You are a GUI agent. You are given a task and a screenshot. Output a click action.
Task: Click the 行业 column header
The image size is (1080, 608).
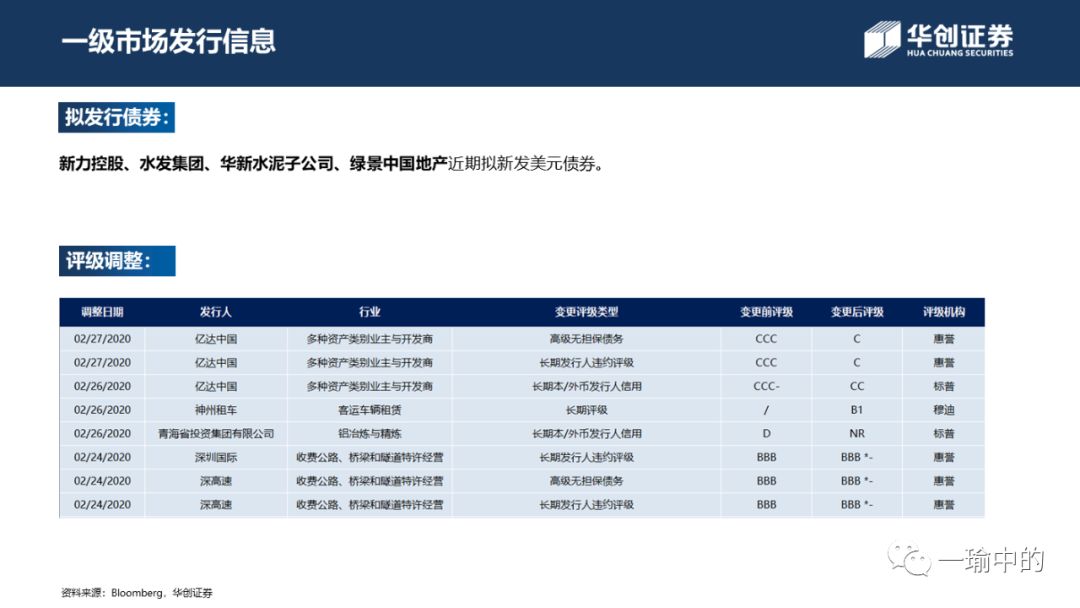click(370, 312)
